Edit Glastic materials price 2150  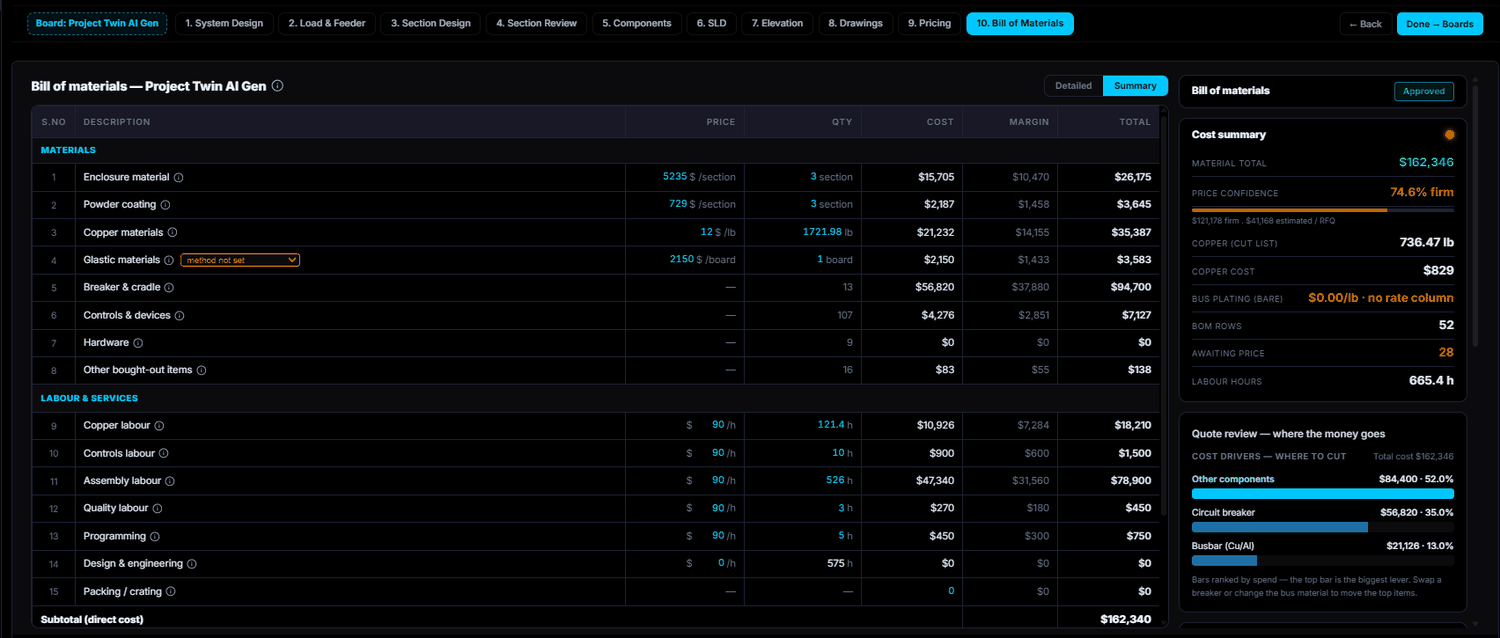[x=681, y=259]
